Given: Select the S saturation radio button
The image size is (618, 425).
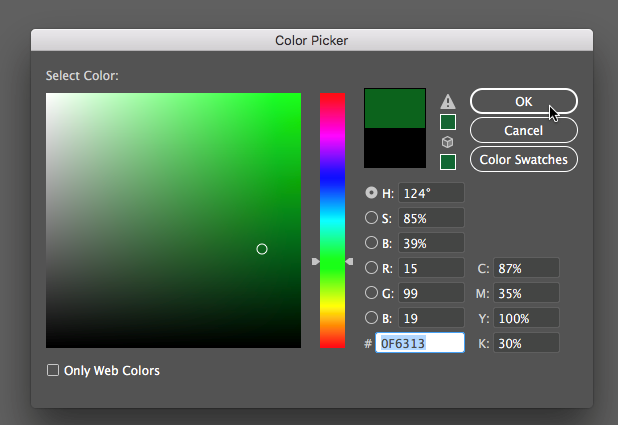Looking at the screenshot, I should (x=372, y=217).
